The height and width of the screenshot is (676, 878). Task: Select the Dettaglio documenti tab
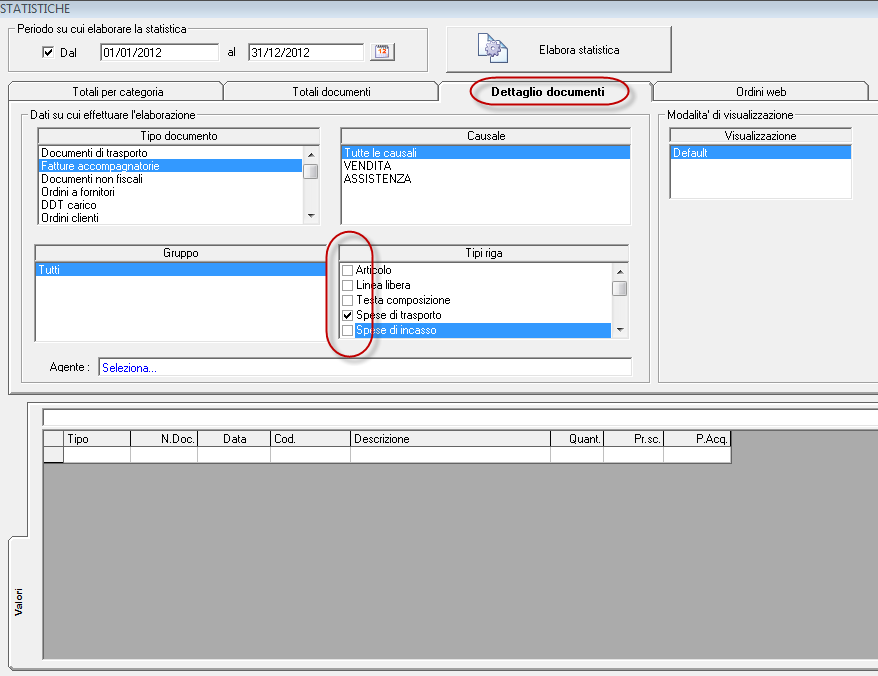[x=548, y=92]
